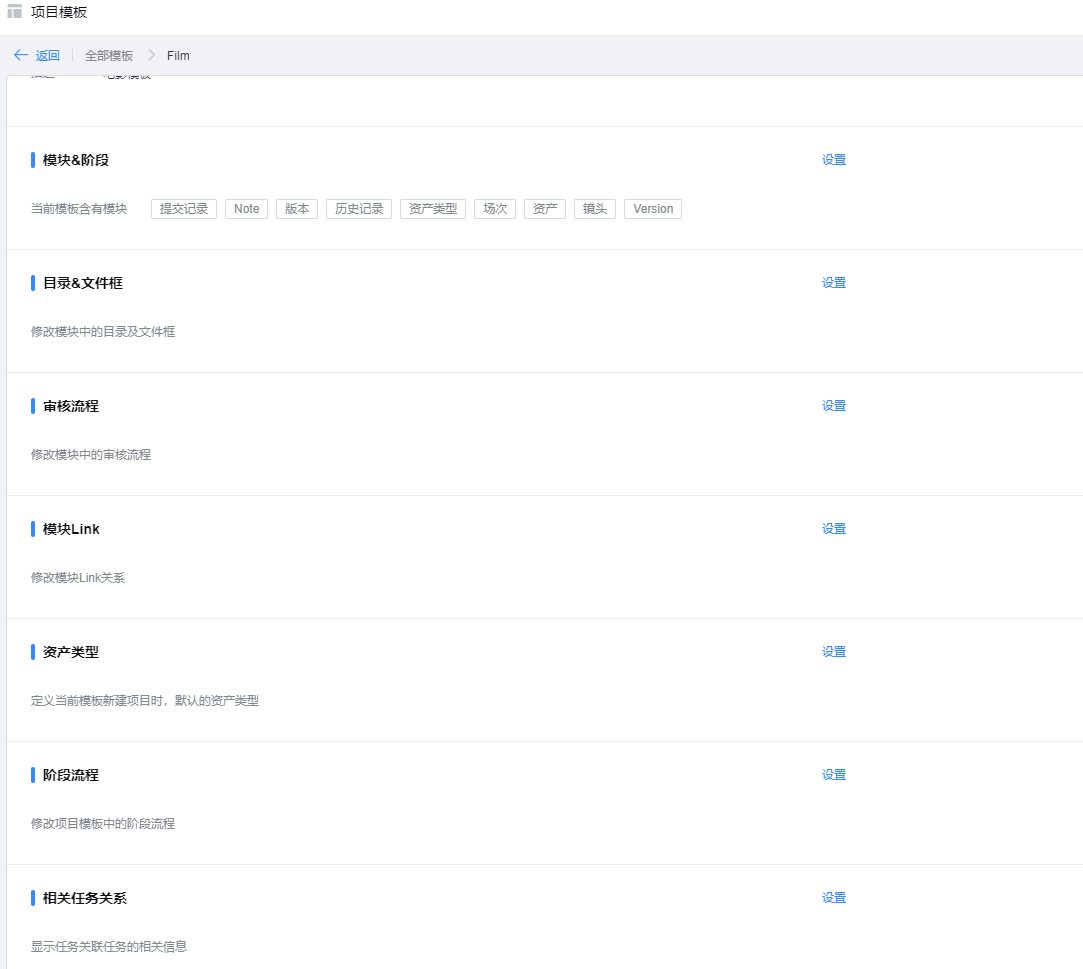The image size is (1083, 969).
Task: Select the Note module tag
Action: (247, 209)
